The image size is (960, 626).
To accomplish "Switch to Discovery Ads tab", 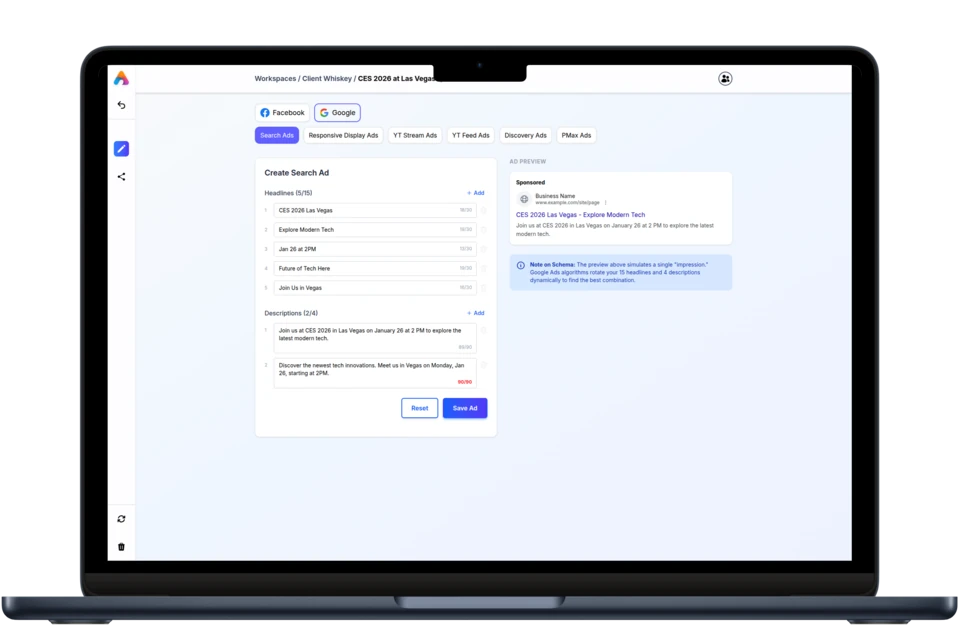I will pos(525,135).
